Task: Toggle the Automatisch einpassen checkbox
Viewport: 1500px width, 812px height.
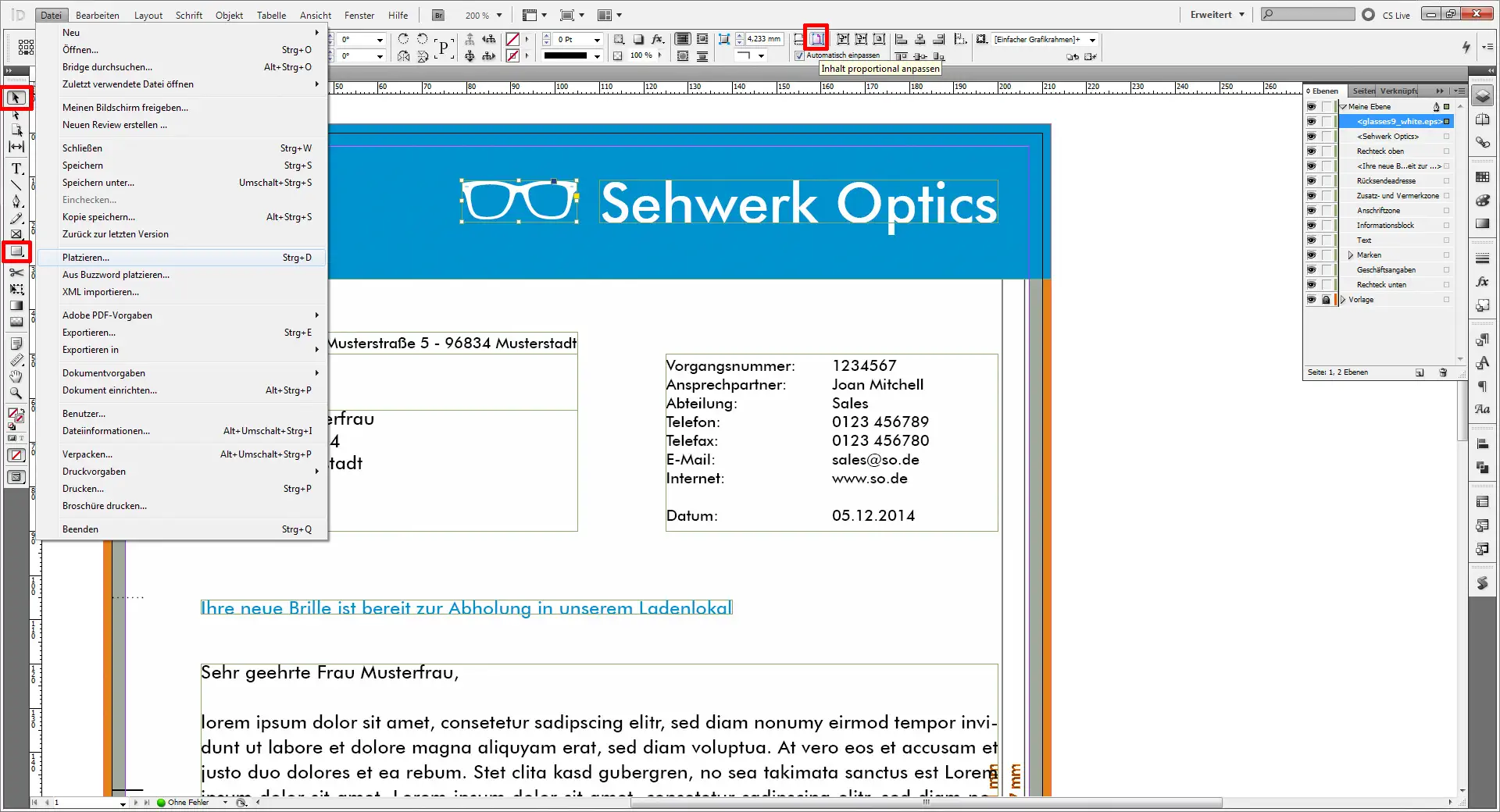Action: pos(799,55)
